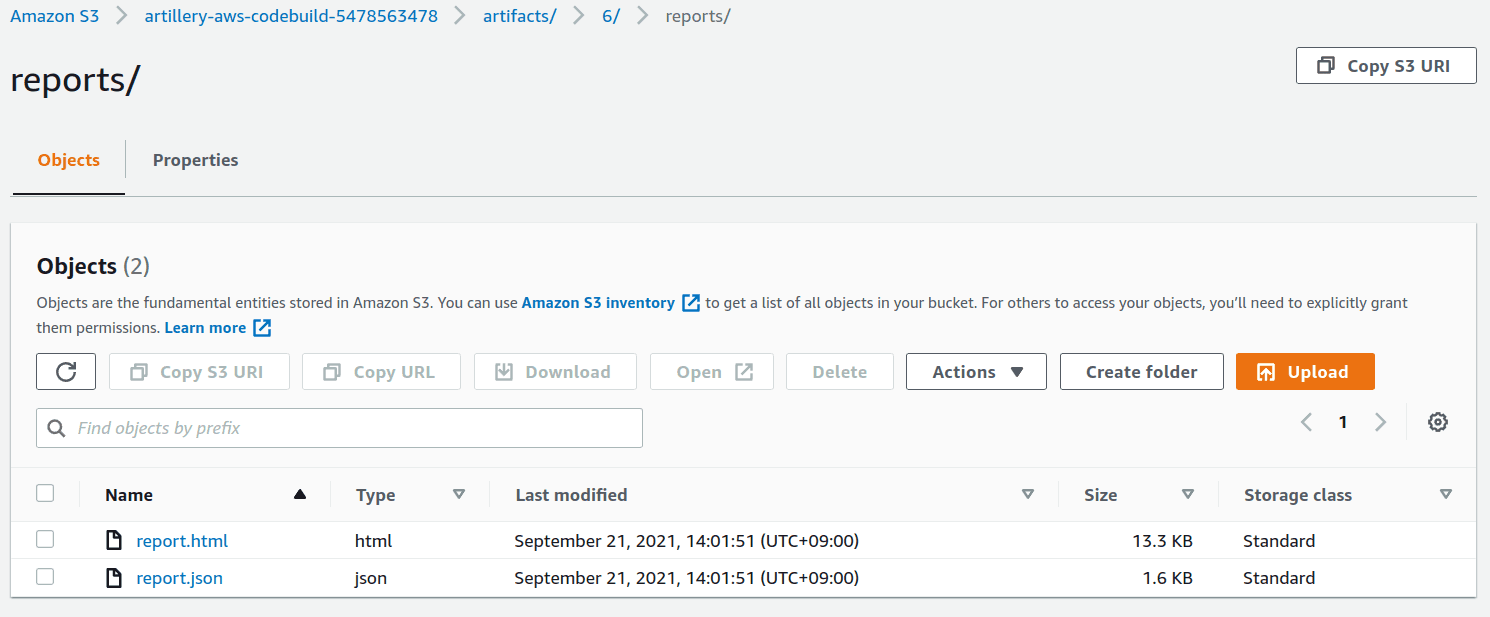Switch to the Properties tab
1490x617 pixels.
pyautogui.click(x=195, y=160)
